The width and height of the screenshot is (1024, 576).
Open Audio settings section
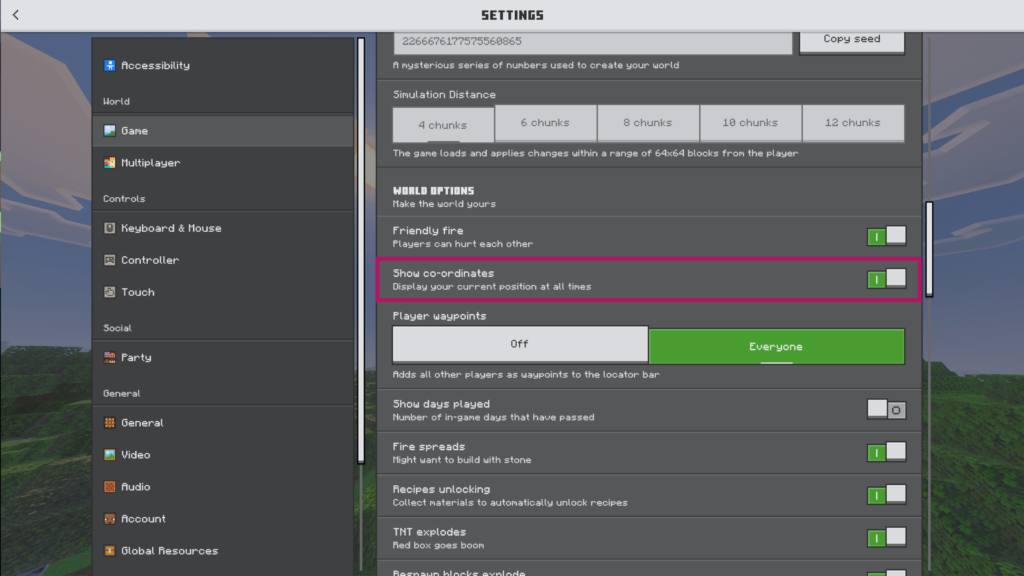click(x=223, y=487)
